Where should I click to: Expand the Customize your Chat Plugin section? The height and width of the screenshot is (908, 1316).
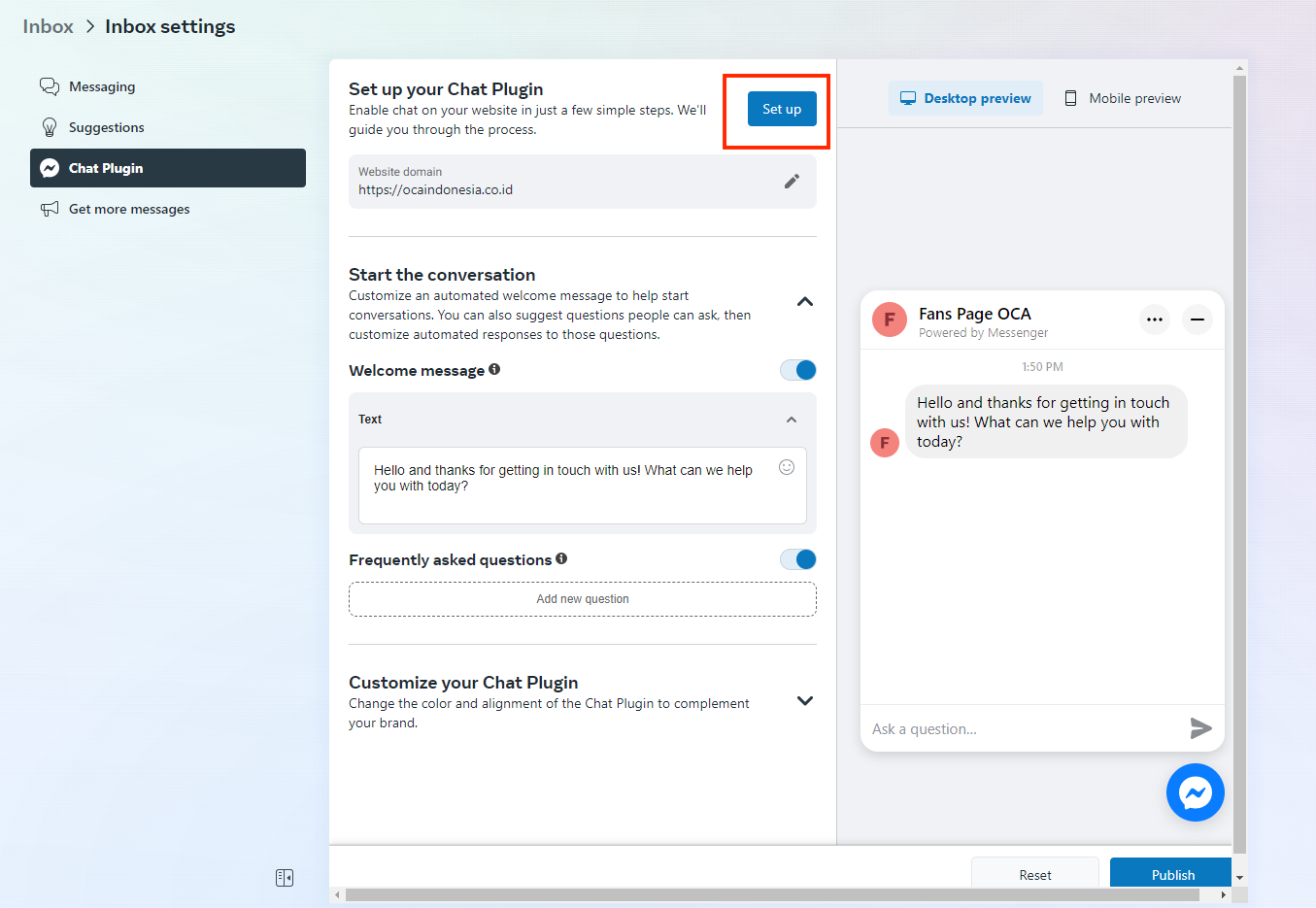(804, 701)
